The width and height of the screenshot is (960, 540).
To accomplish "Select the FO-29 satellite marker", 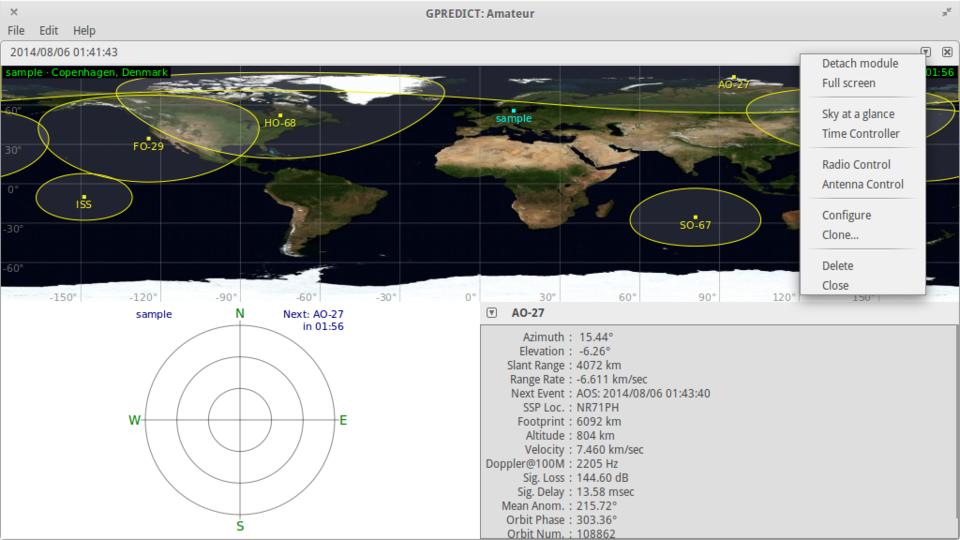I will click(x=148, y=139).
